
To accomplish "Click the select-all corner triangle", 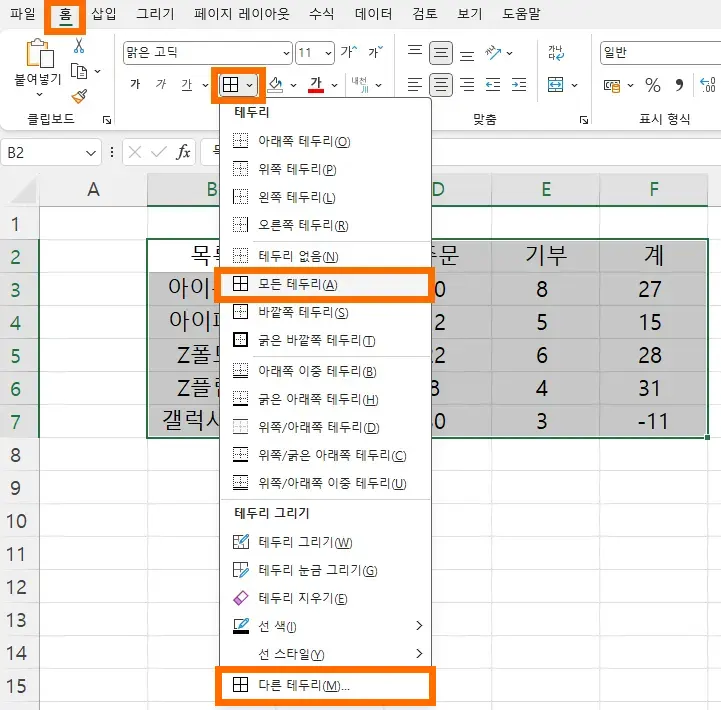I will click(24, 192).
